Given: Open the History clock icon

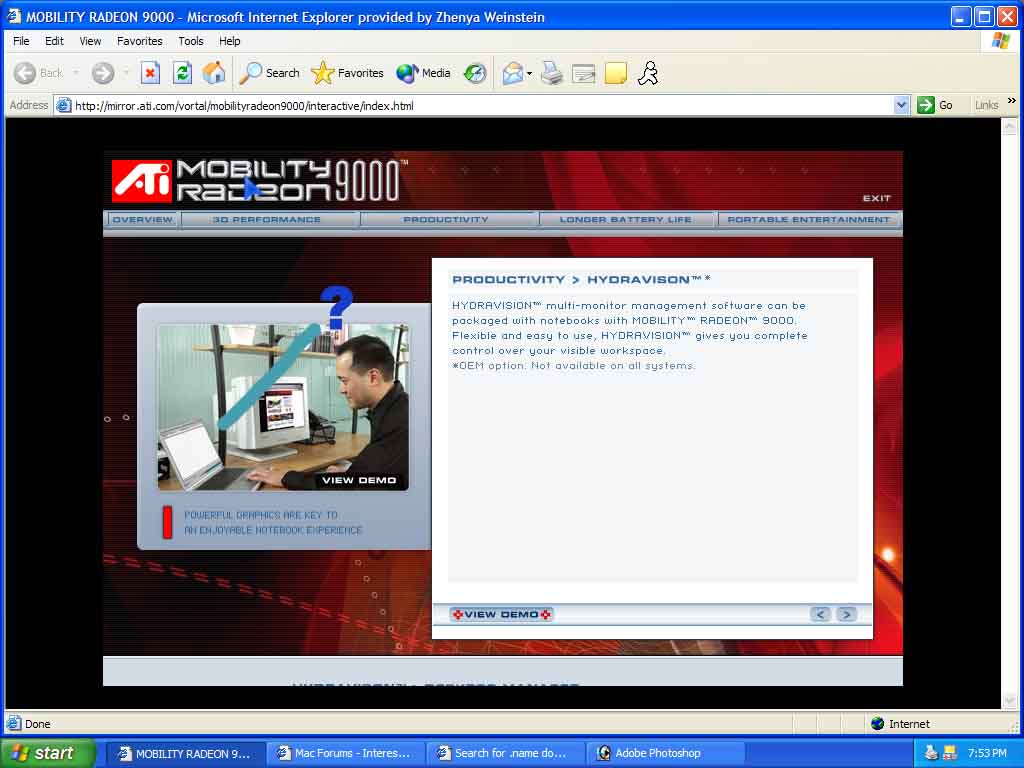Looking at the screenshot, I should 475,73.
